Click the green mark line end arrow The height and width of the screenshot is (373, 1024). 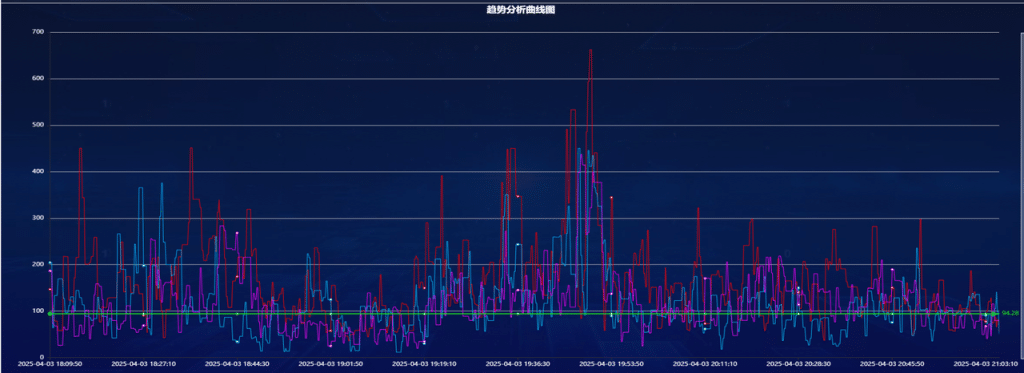coord(996,314)
